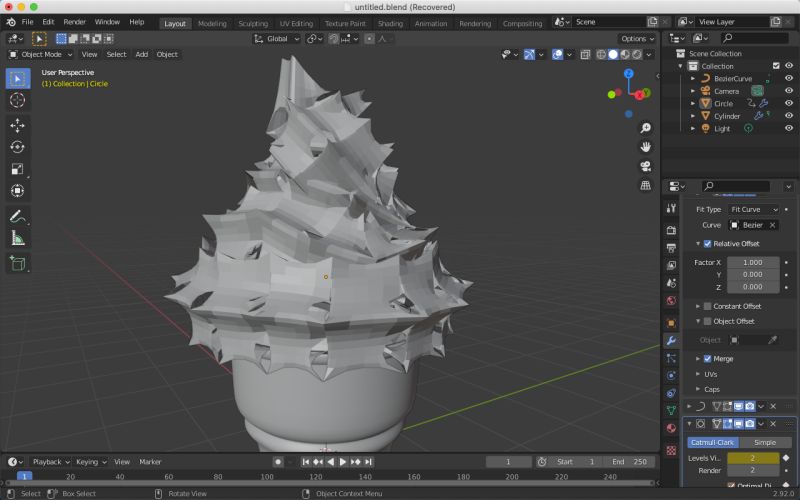Click the Render levels value field
The width and height of the screenshot is (800, 500).
[x=753, y=470]
